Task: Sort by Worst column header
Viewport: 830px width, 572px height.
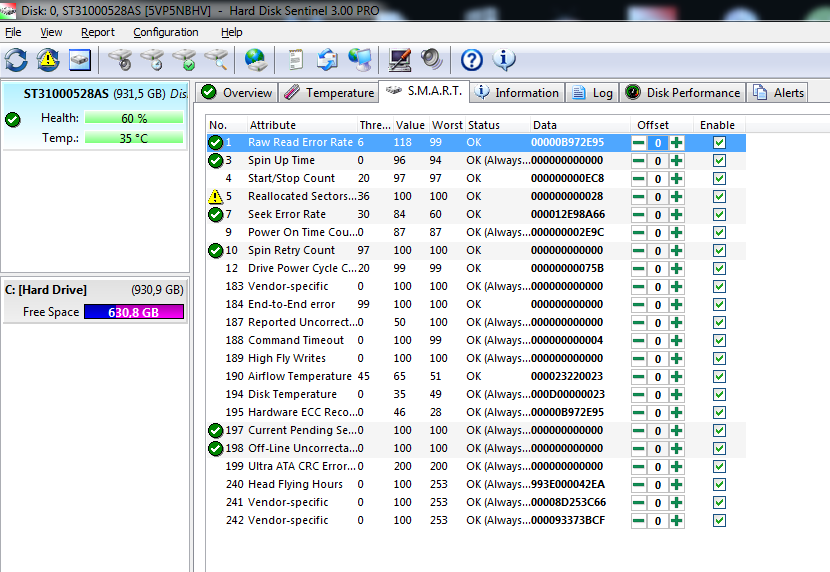Action: 447,125
